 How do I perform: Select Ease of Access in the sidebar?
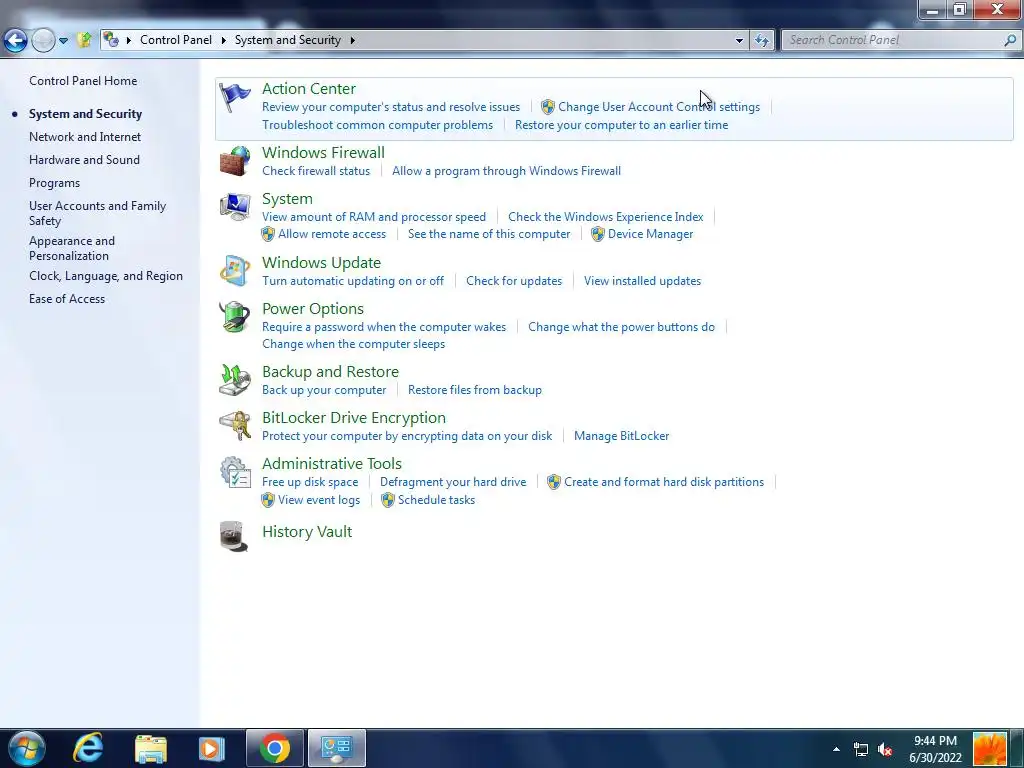point(67,298)
